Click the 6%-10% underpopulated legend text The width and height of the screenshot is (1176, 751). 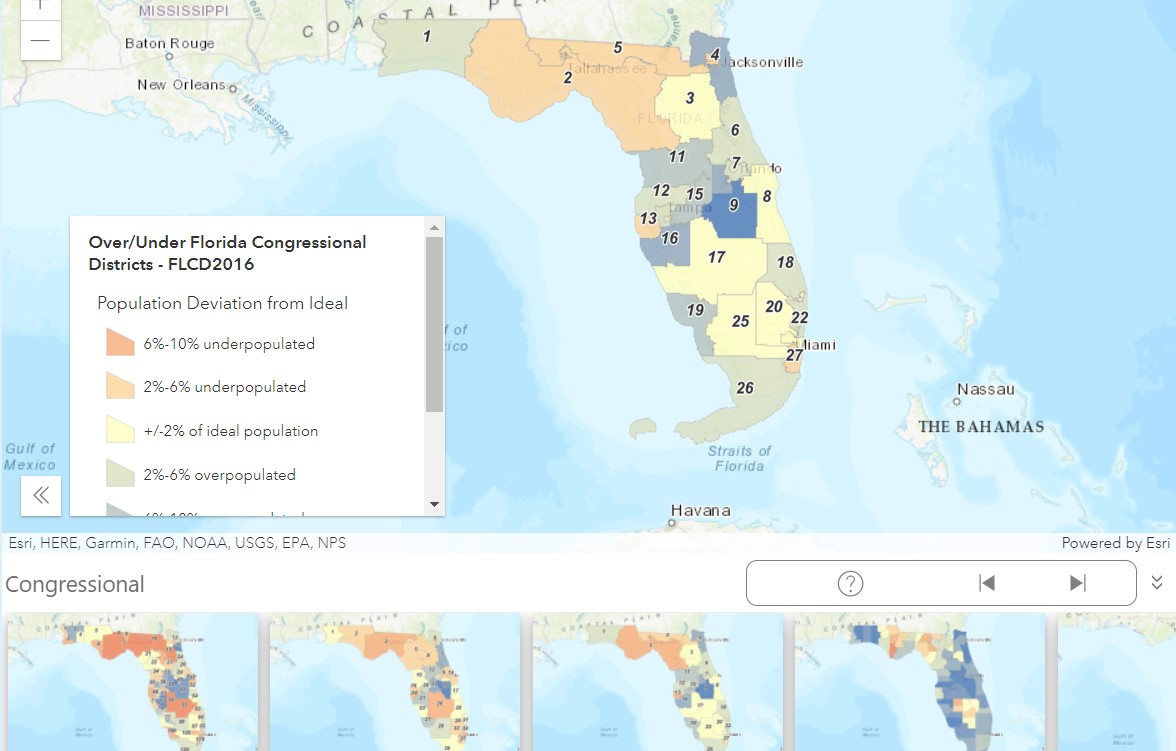[x=230, y=344]
